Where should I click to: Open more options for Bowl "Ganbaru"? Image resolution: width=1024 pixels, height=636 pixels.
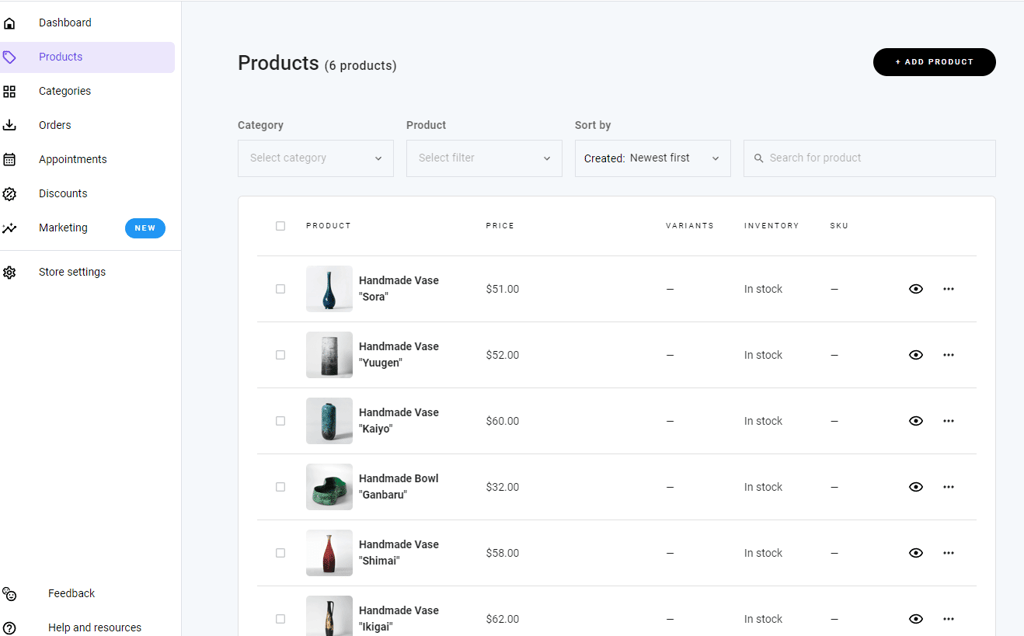click(948, 486)
